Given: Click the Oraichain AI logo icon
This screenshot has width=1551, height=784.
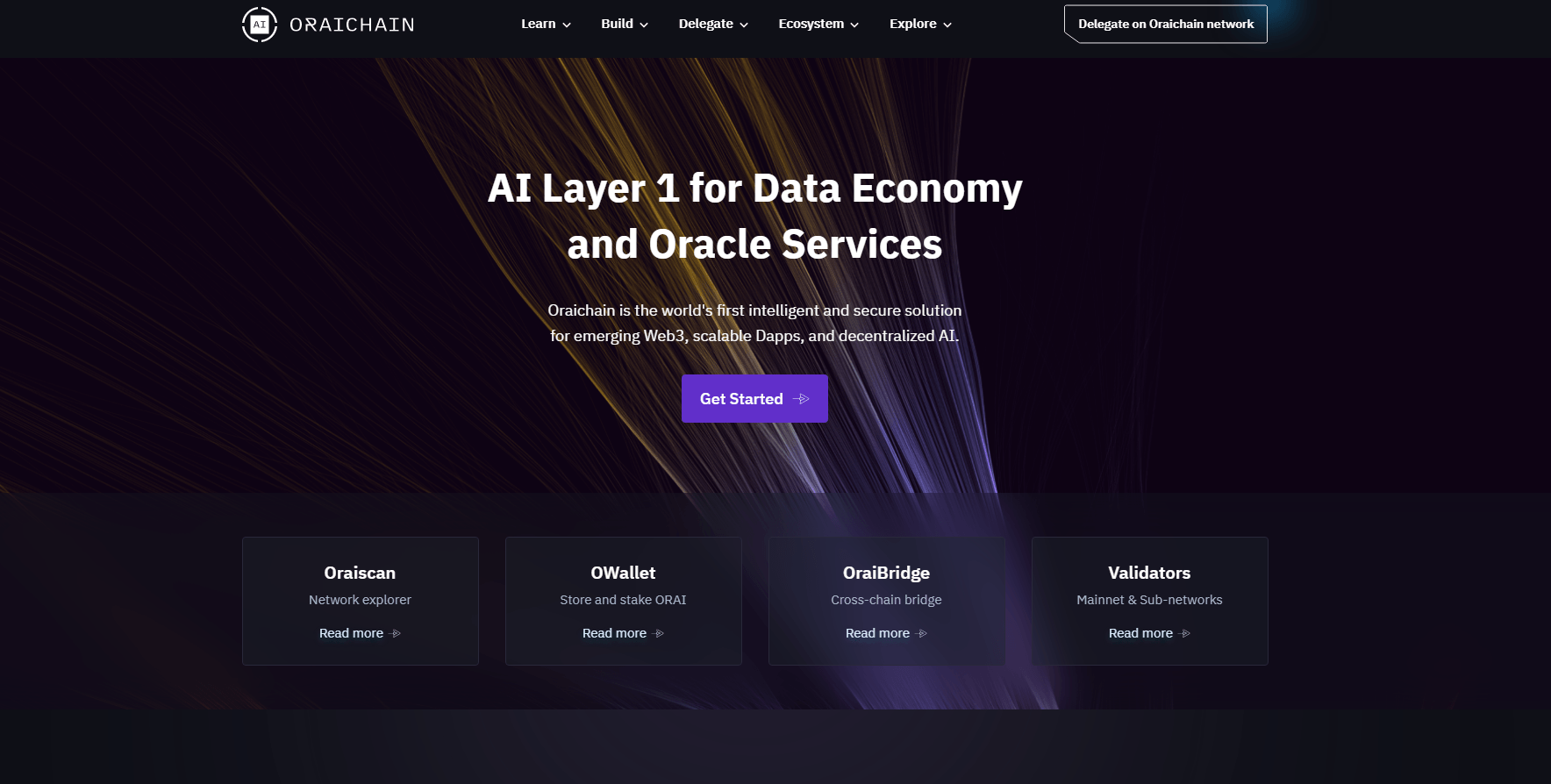Looking at the screenshot, I should (260, 25).
